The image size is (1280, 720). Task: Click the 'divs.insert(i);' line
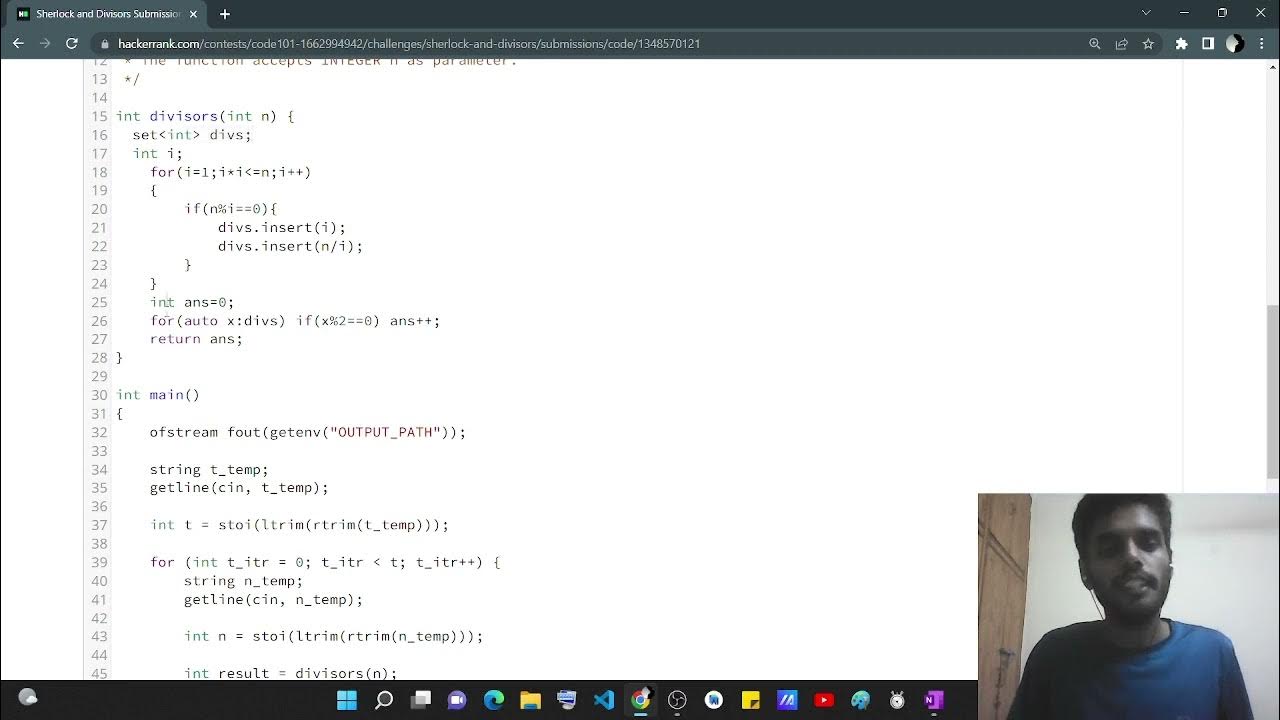tap(282, 228)
